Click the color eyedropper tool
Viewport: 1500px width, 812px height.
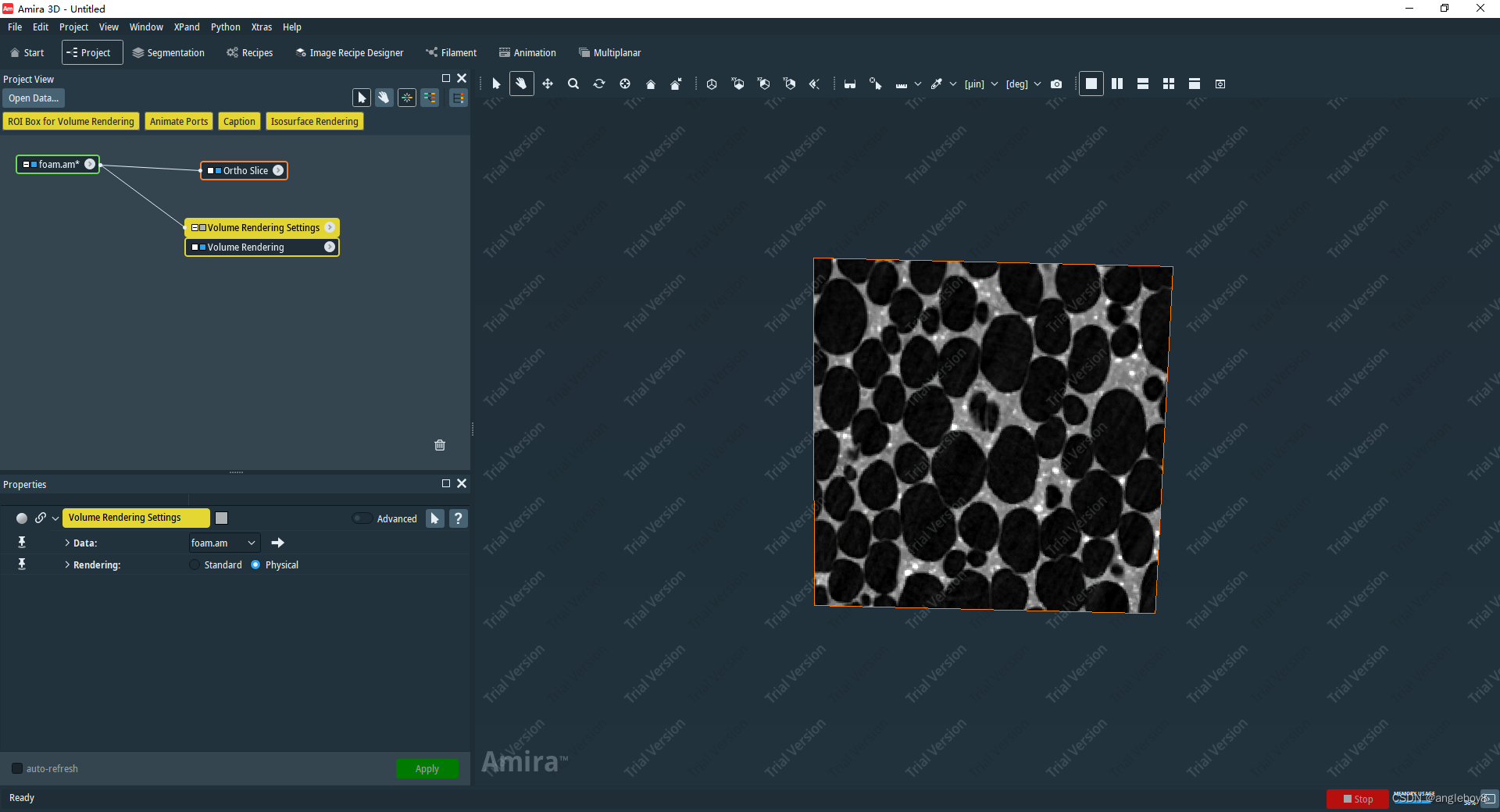[x=937, y=84]
